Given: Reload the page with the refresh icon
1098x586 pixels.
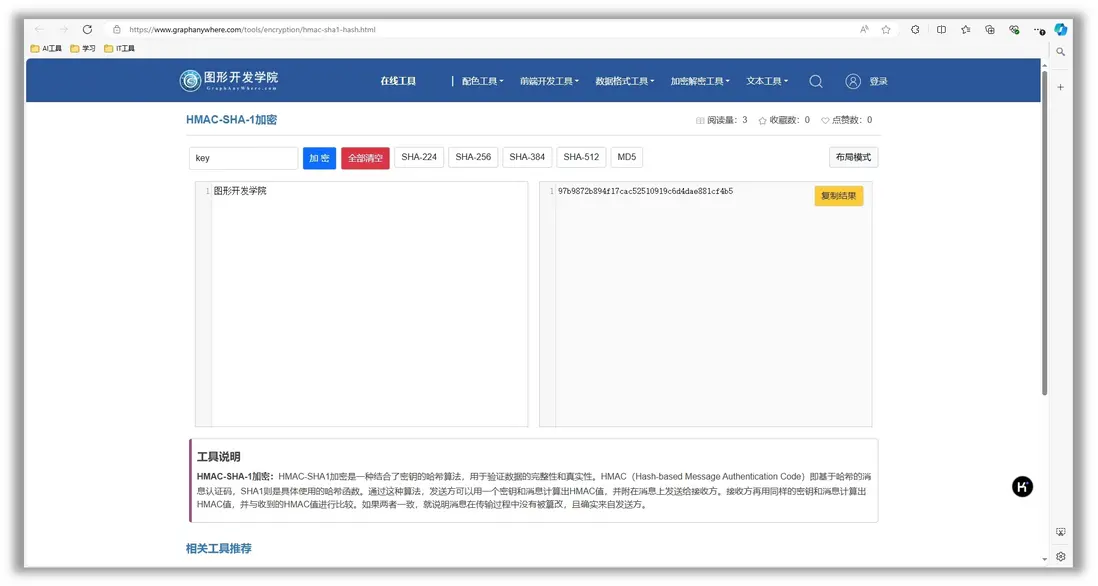Looking at the screenshot, I should [88, 29].
